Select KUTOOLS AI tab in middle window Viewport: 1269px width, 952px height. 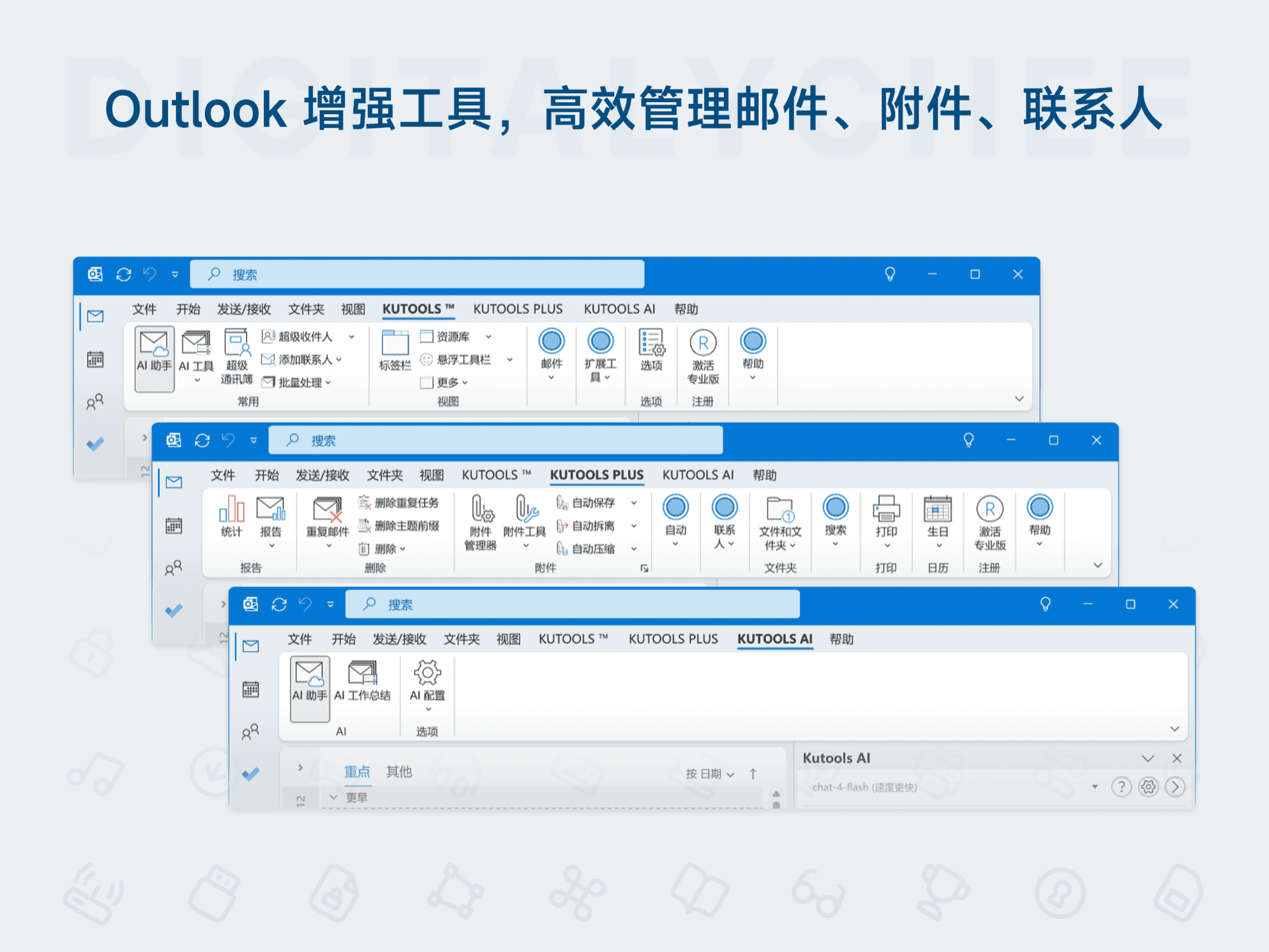tap(698, 475)
